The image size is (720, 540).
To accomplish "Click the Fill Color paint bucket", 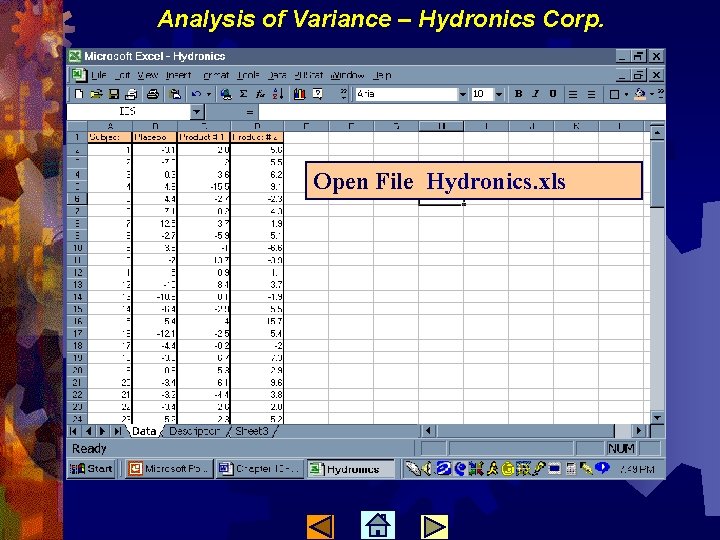I will coord(640,94).
